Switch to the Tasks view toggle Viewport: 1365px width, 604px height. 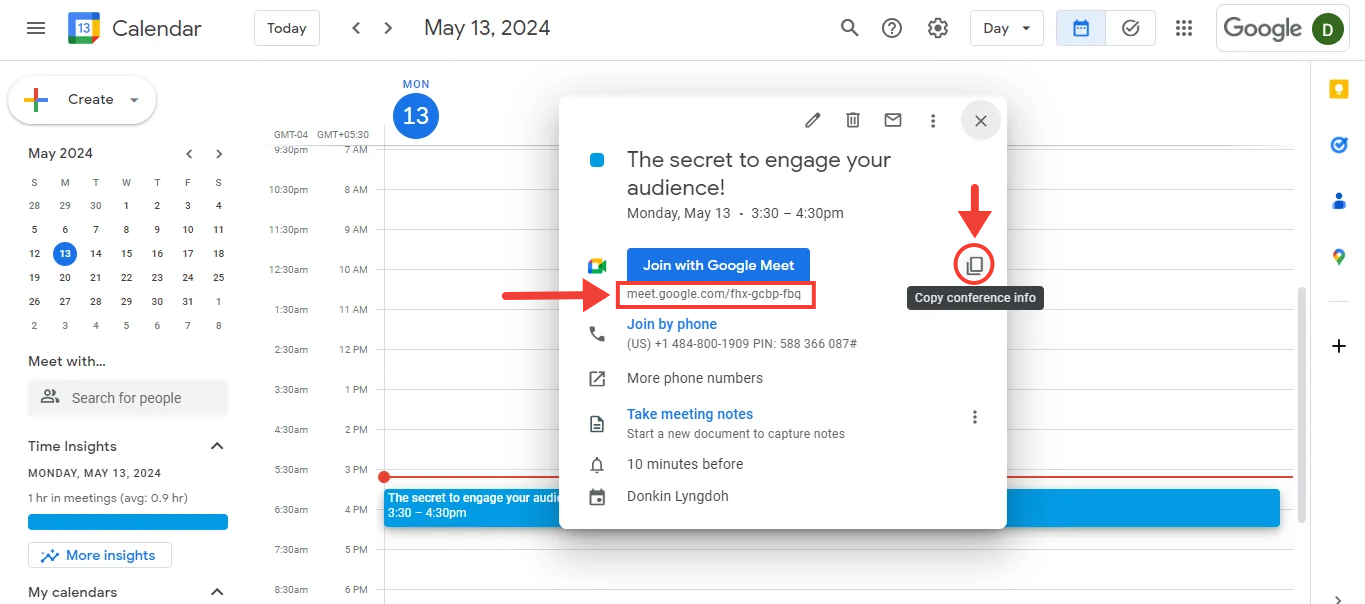1131,28
